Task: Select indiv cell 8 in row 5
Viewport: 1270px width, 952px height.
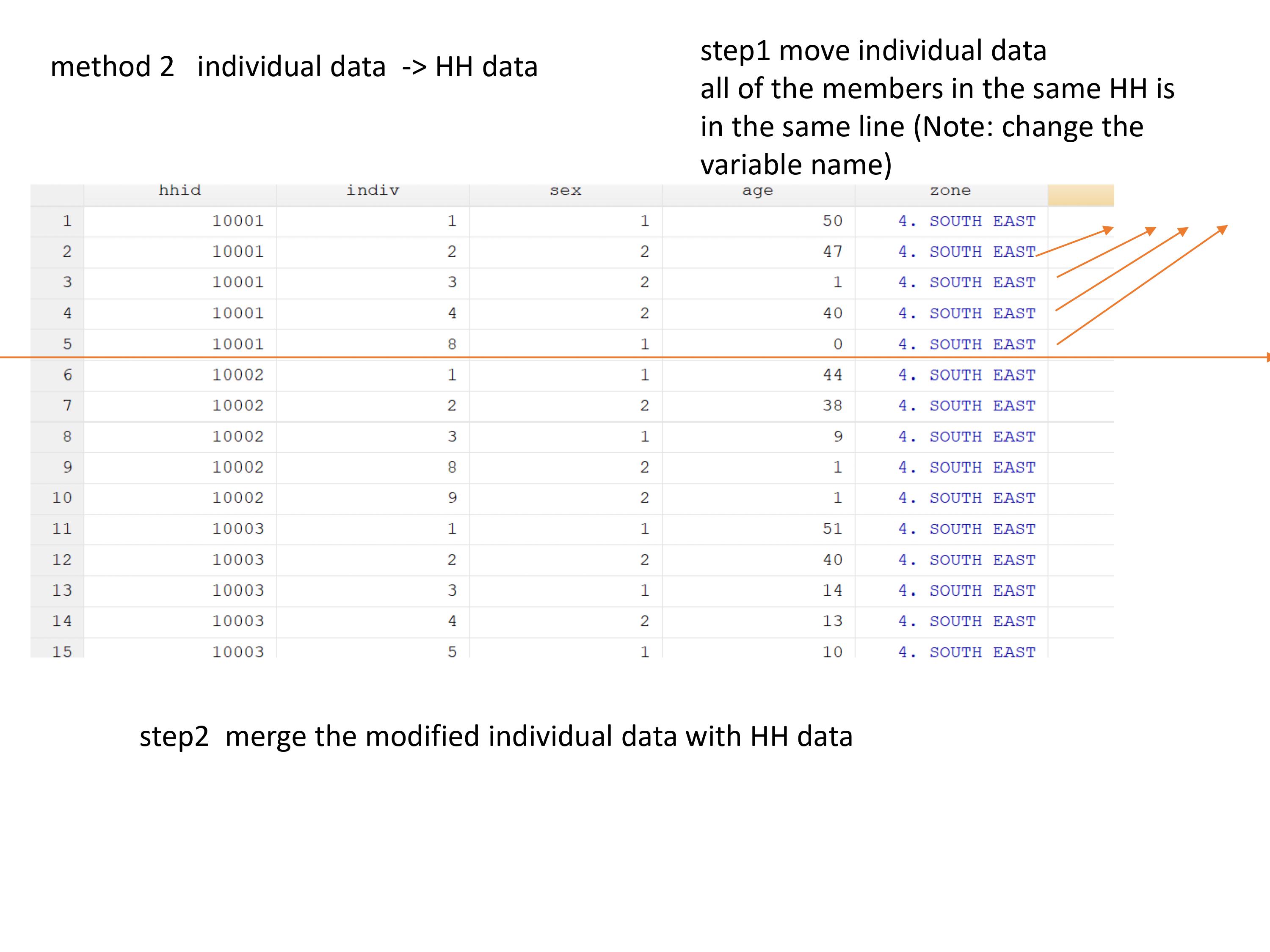Action: coord(452,344)
